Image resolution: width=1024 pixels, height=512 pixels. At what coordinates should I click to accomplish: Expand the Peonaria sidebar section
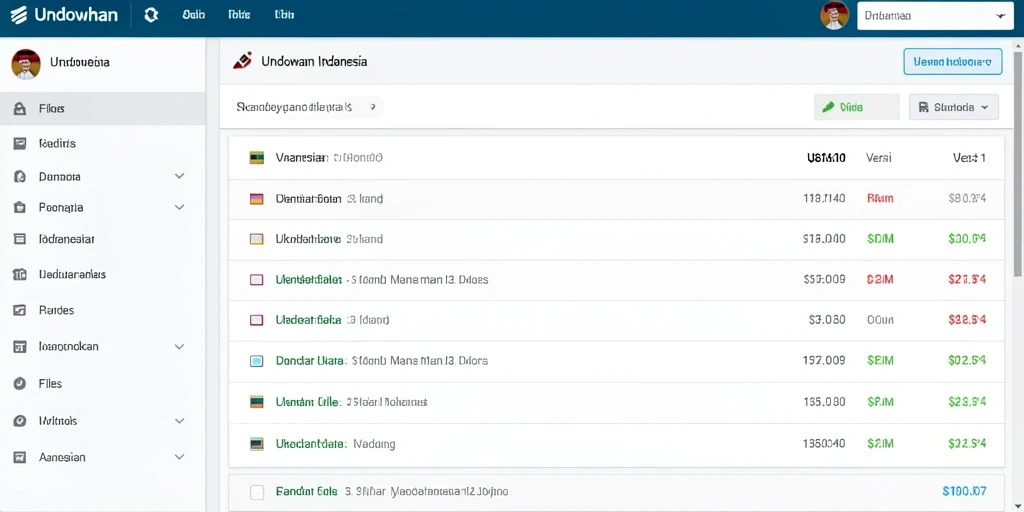[x=180, y=207]
